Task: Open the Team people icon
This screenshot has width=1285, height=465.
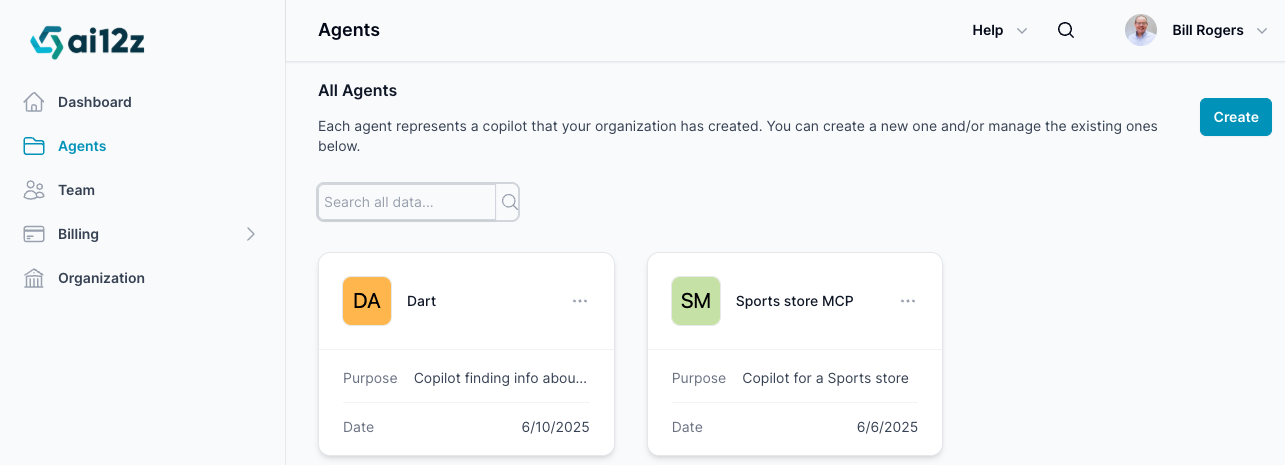Action: [x=34, y=190]
